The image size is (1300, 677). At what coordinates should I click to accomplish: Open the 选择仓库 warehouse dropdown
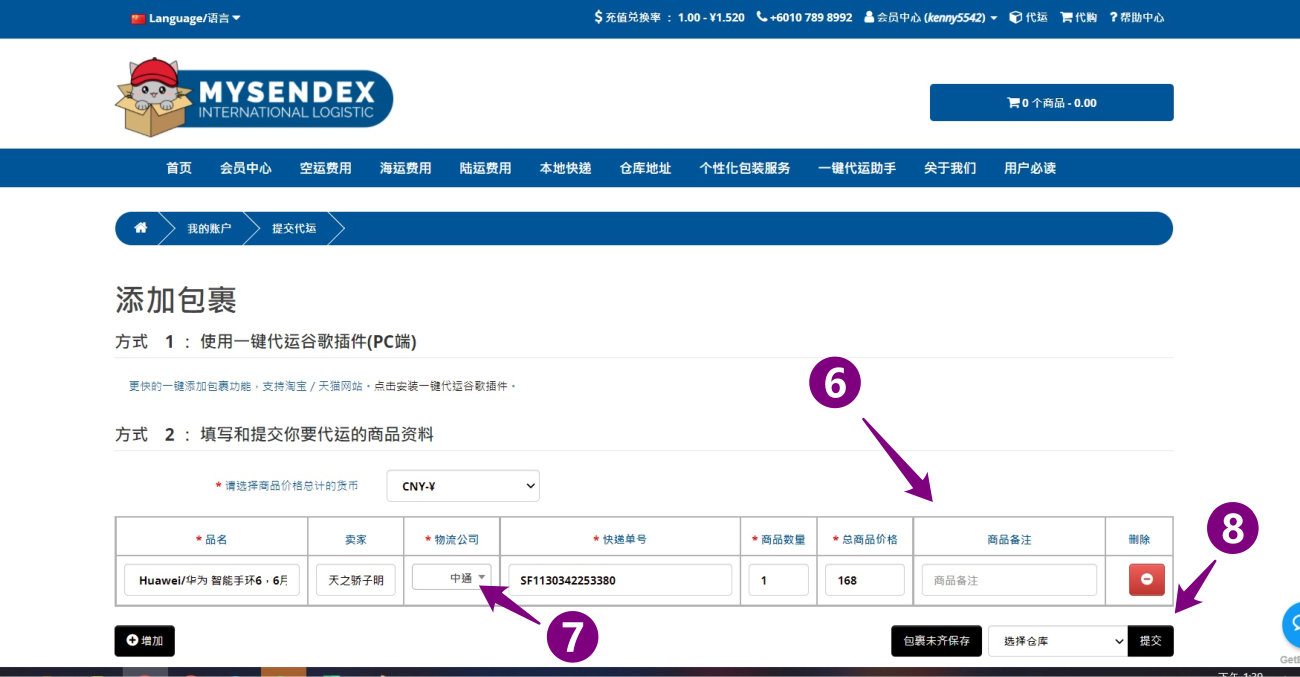pos(1057,641)
